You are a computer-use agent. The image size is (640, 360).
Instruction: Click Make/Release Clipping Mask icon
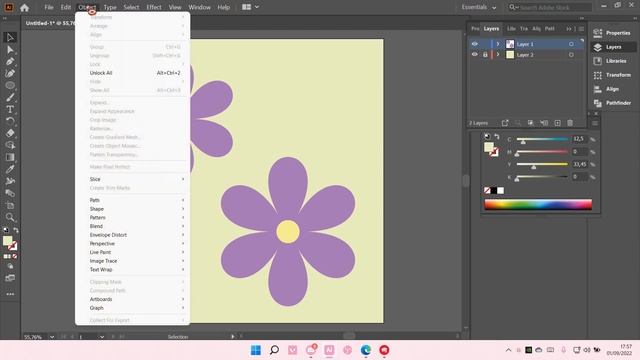531,123
